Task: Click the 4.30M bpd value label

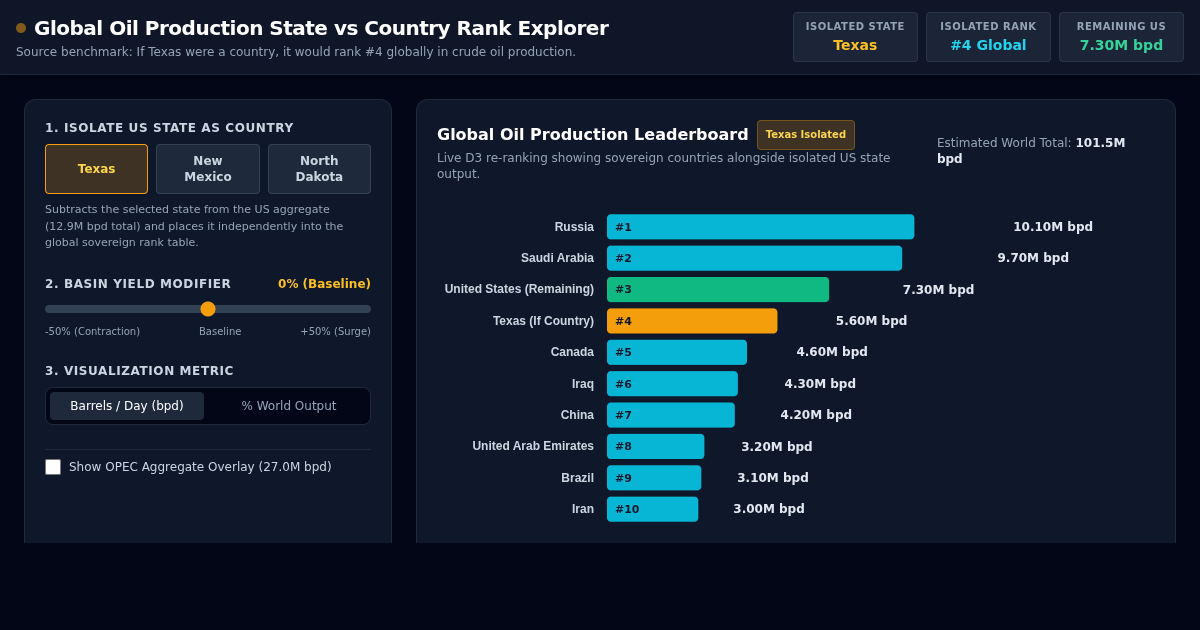Action: (820, 384)
